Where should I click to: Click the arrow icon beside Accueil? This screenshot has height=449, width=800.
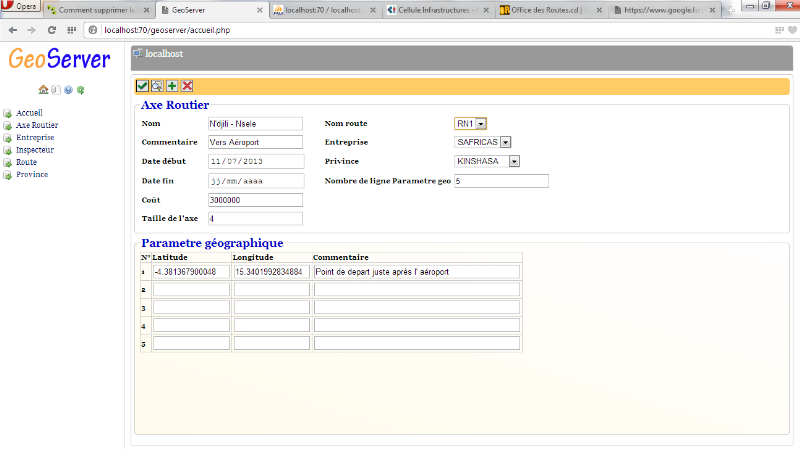pos(8,113)
